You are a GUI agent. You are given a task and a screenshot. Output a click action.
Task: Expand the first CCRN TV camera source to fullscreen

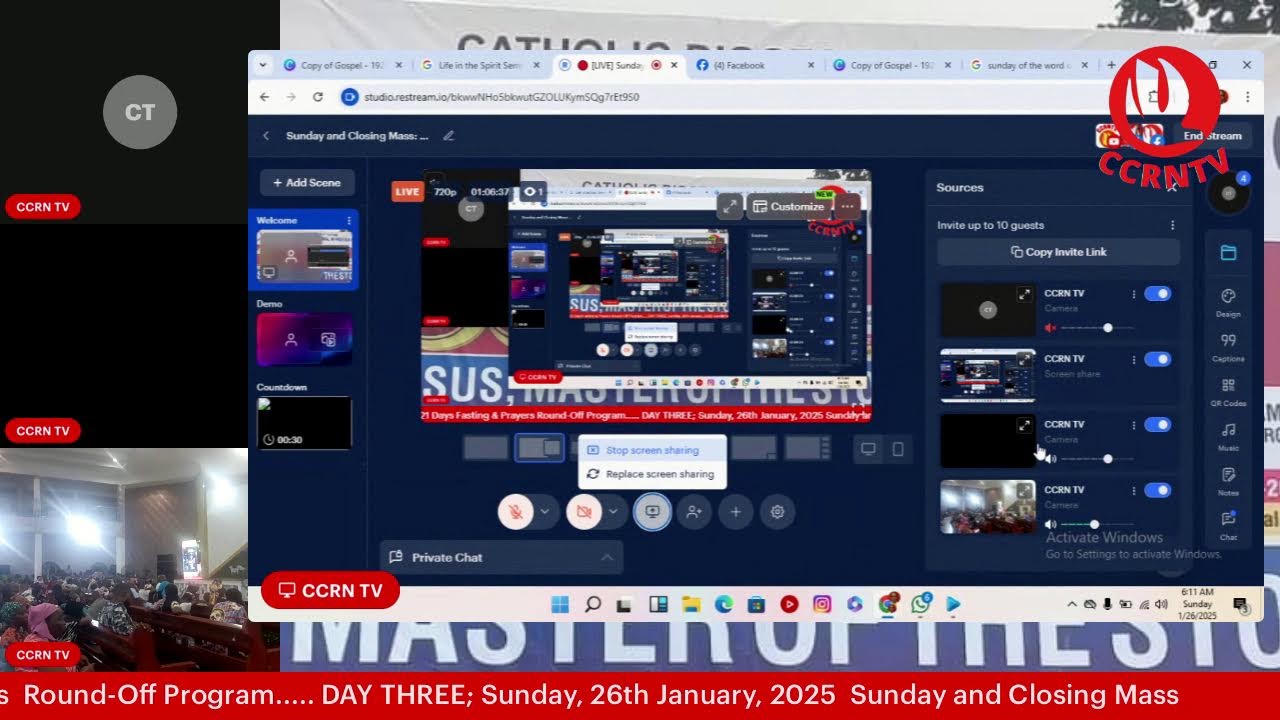coord(1024,294)
